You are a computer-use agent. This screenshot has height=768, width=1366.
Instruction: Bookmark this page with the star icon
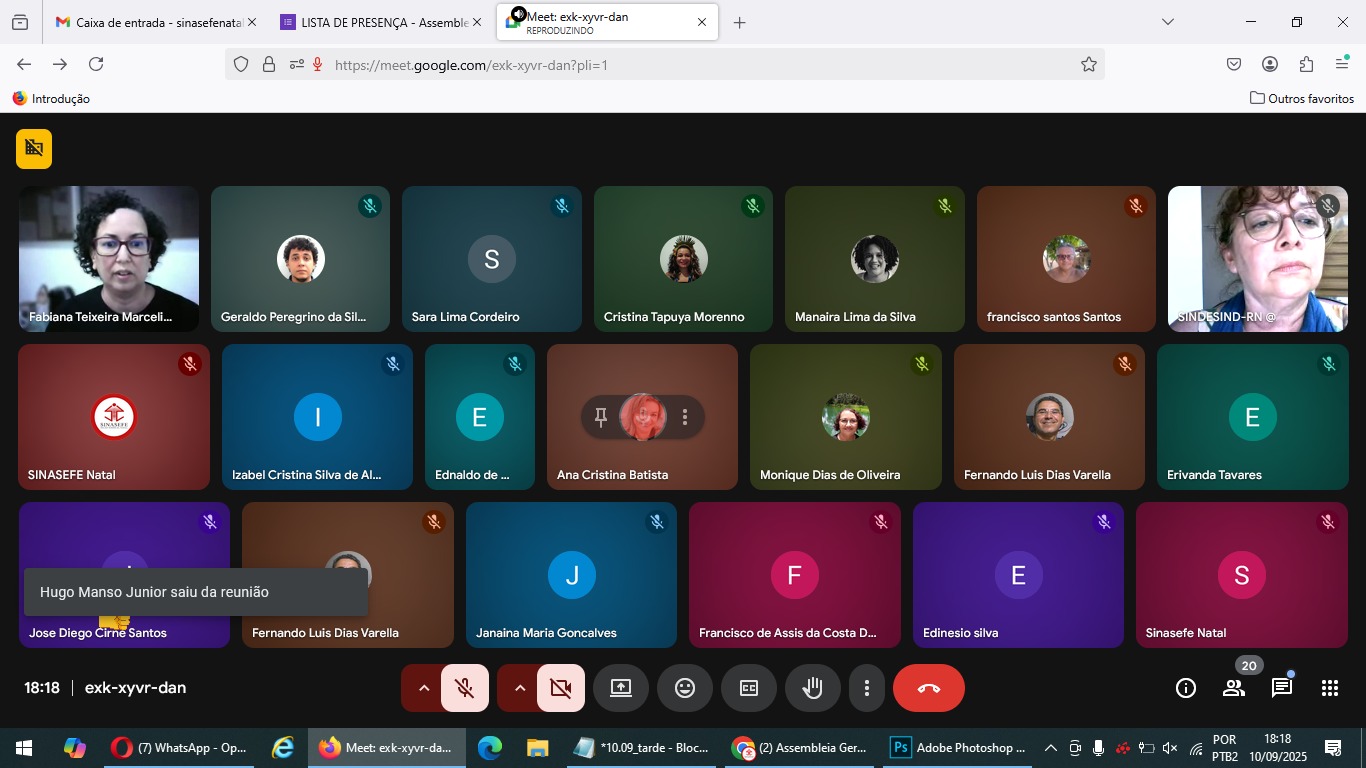(1089, 65)
